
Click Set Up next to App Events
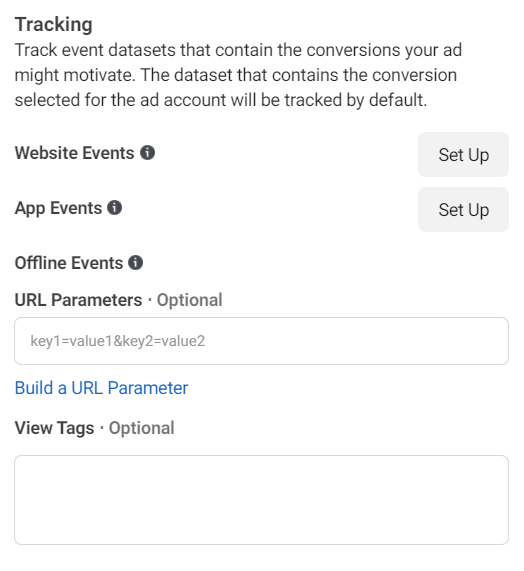click(463, 210)
